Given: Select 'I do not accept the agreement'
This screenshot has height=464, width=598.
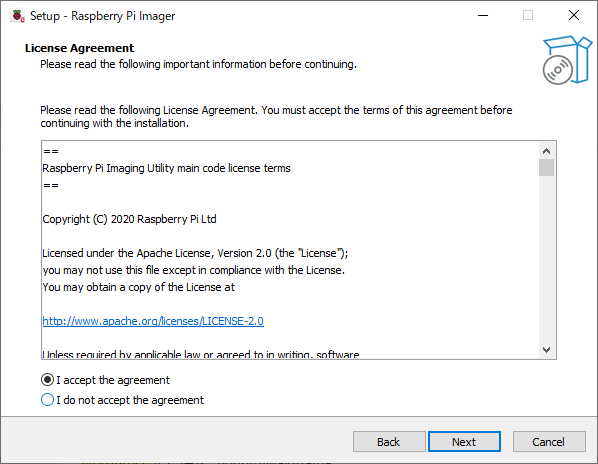Looking at the screenshot, I should click(x=122, y=400).
